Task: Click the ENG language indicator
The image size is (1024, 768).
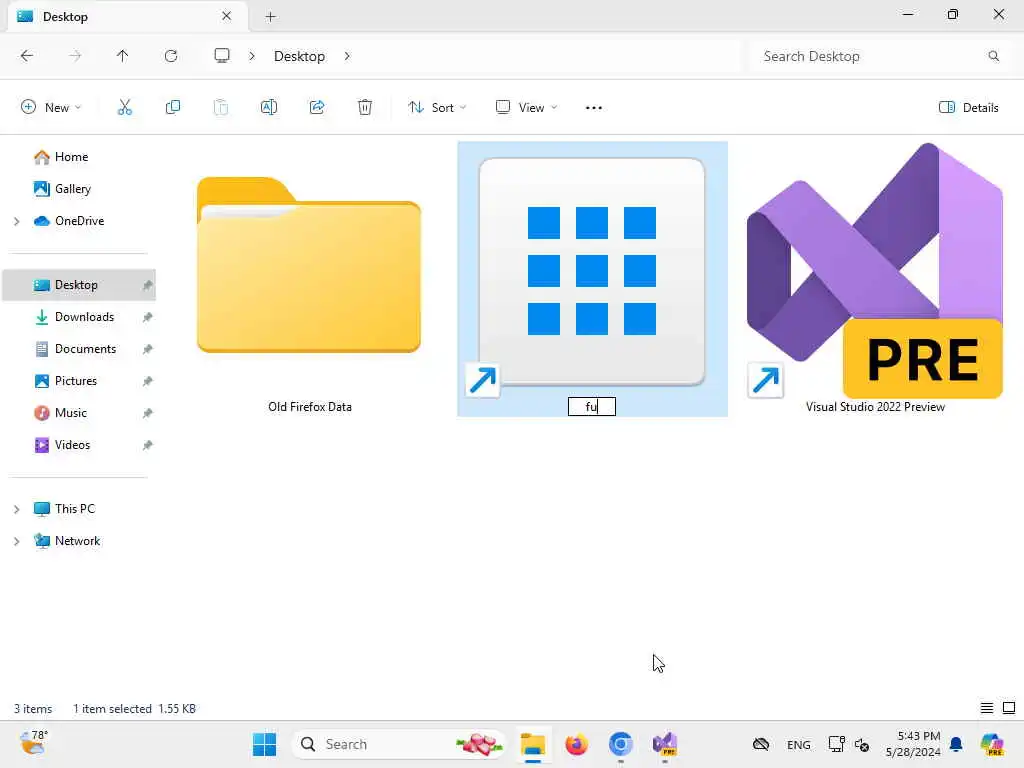Action: (x=799, y=744)
